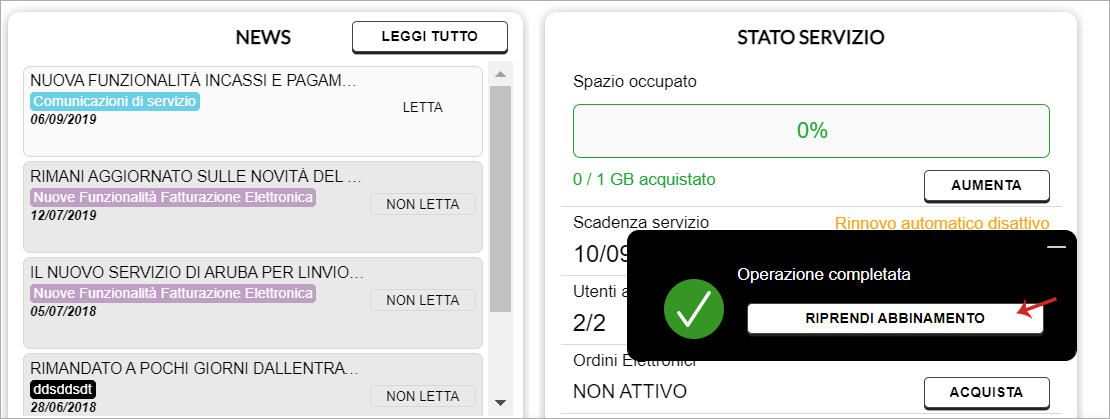Toggle LETTA status on 06/09/2019 news
1110x419 pixels.
[423, 108]
